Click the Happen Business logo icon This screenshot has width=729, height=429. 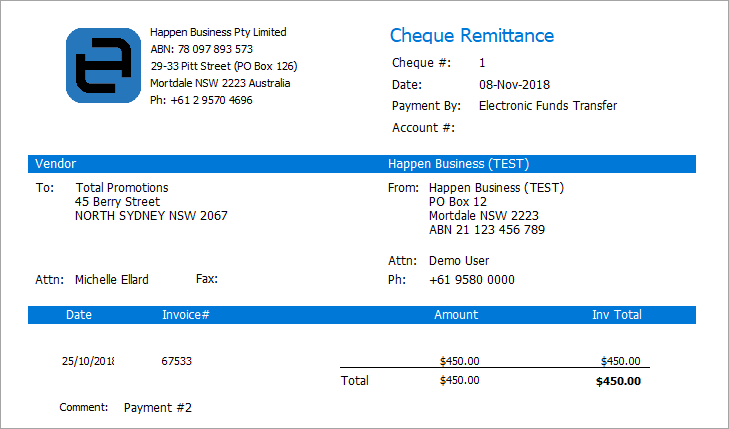(103, 65)
